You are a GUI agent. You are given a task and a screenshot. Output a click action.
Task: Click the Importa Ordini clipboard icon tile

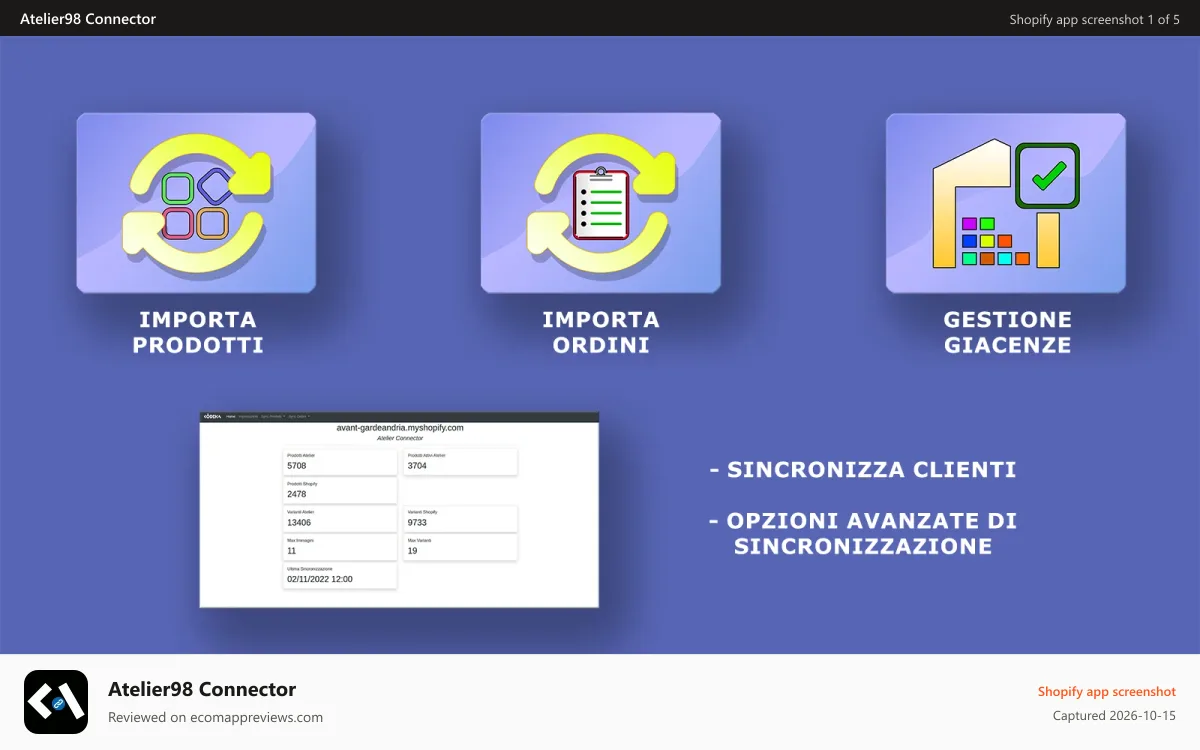(600, 202)
